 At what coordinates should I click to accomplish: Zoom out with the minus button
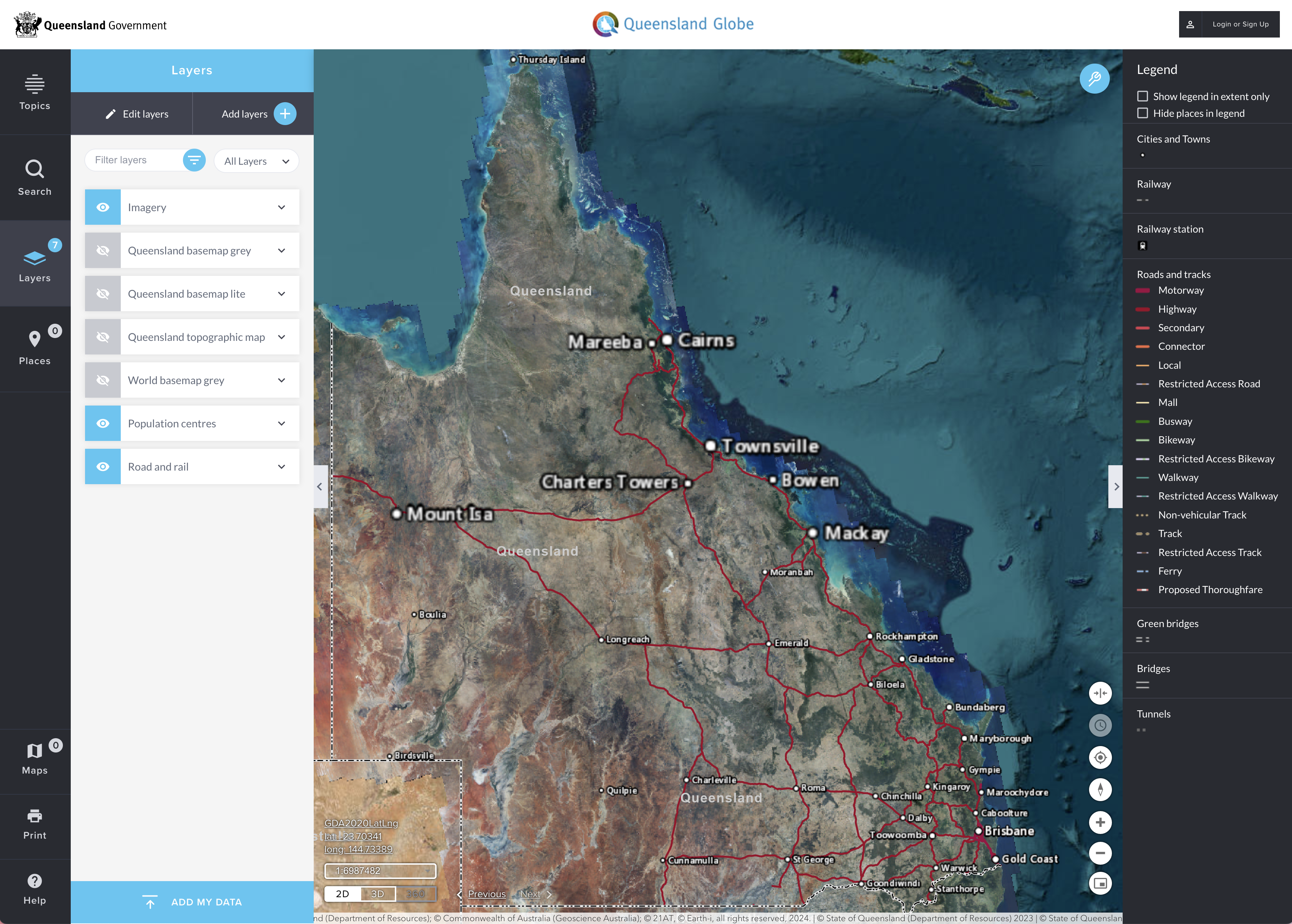coord(1100,853)
